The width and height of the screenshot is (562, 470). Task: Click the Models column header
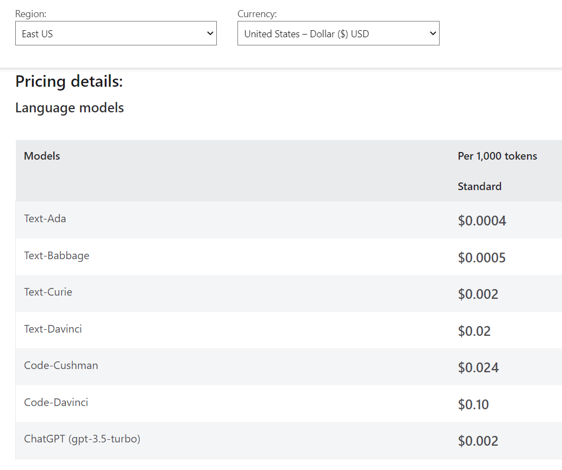pos(42,156)
